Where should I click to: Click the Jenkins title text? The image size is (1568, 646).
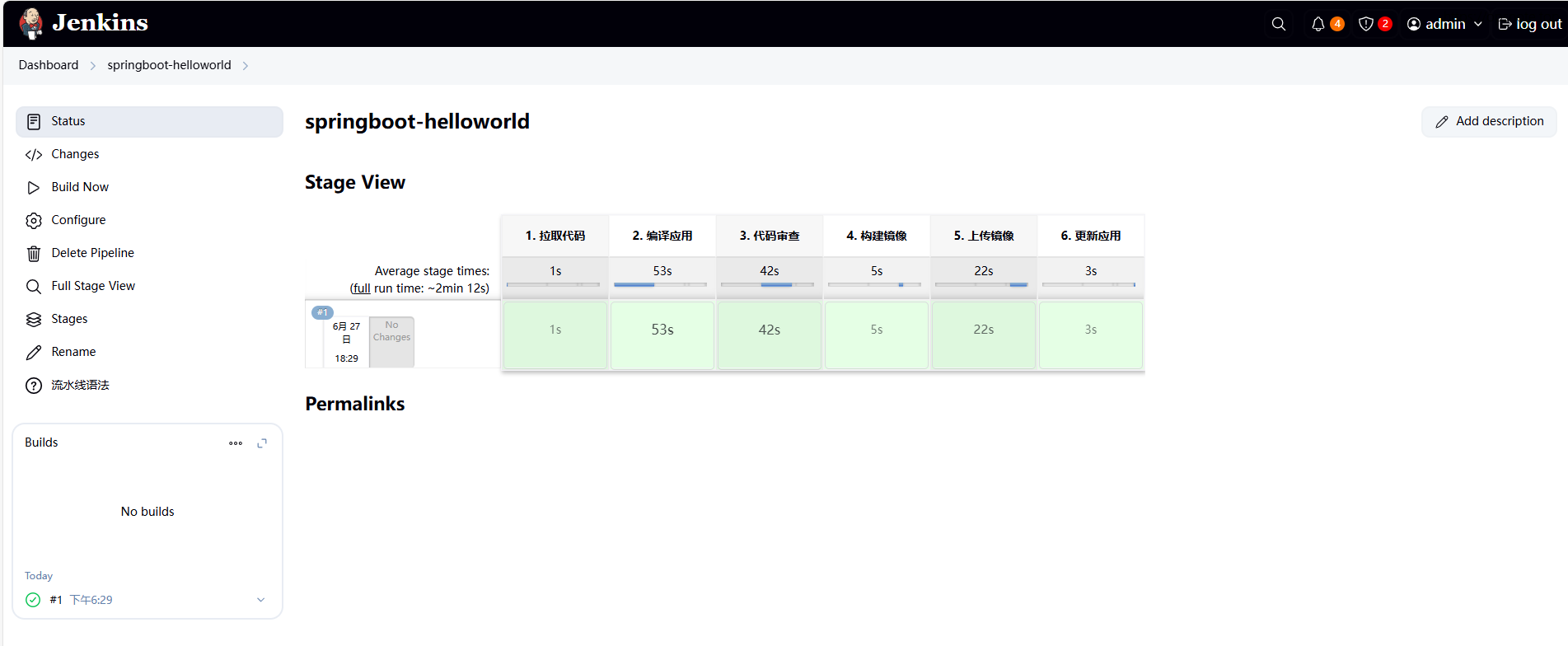100,23
